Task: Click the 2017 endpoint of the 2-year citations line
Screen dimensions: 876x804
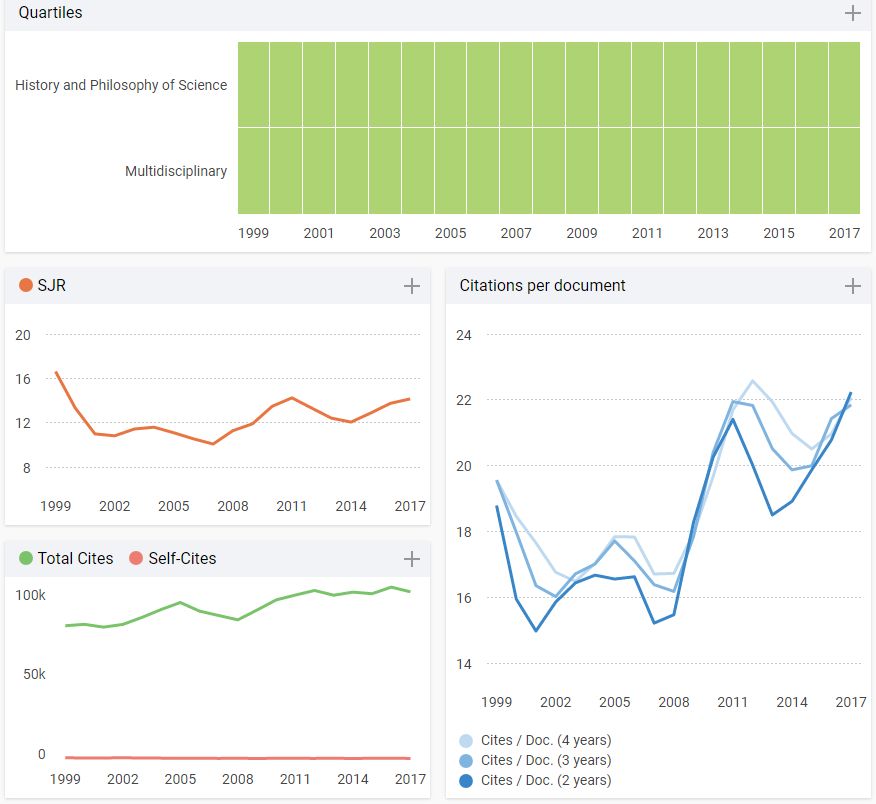Action: click(x=850, y=394)
